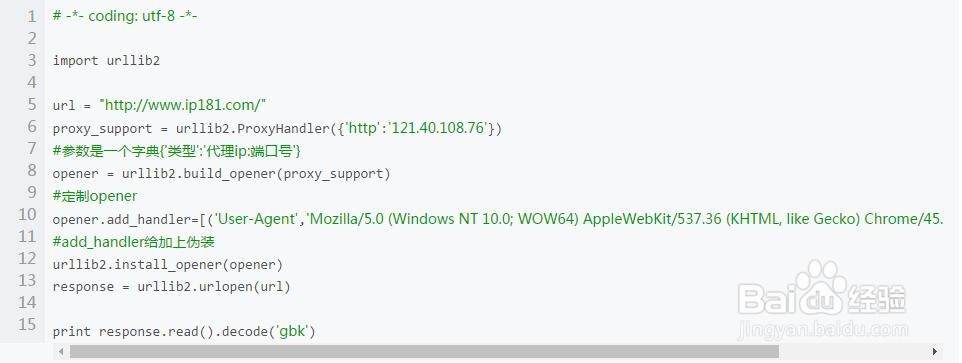Click the '#add_handler给加上伪装' comment

pyautogui.click(x=134, y=242)
